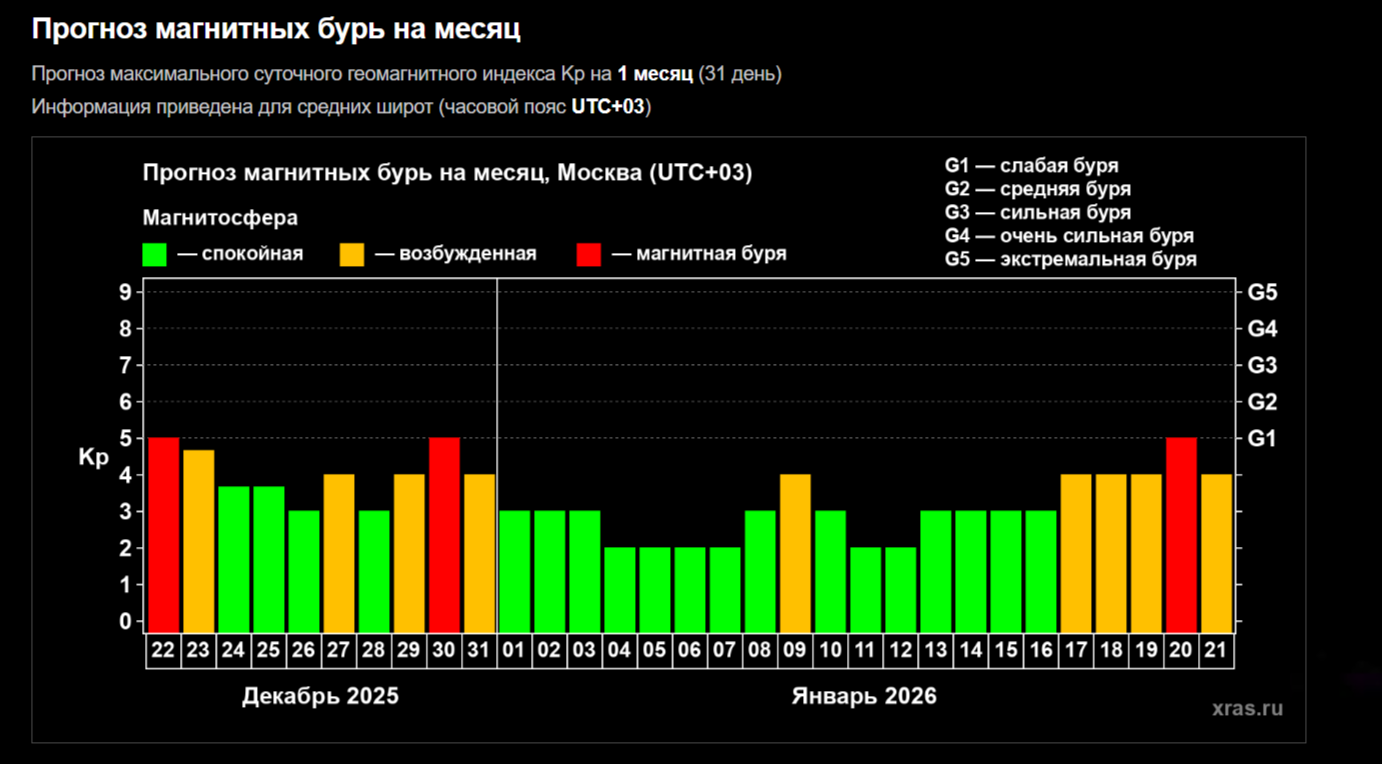Click the green bar for January 05

click(654, 589)
